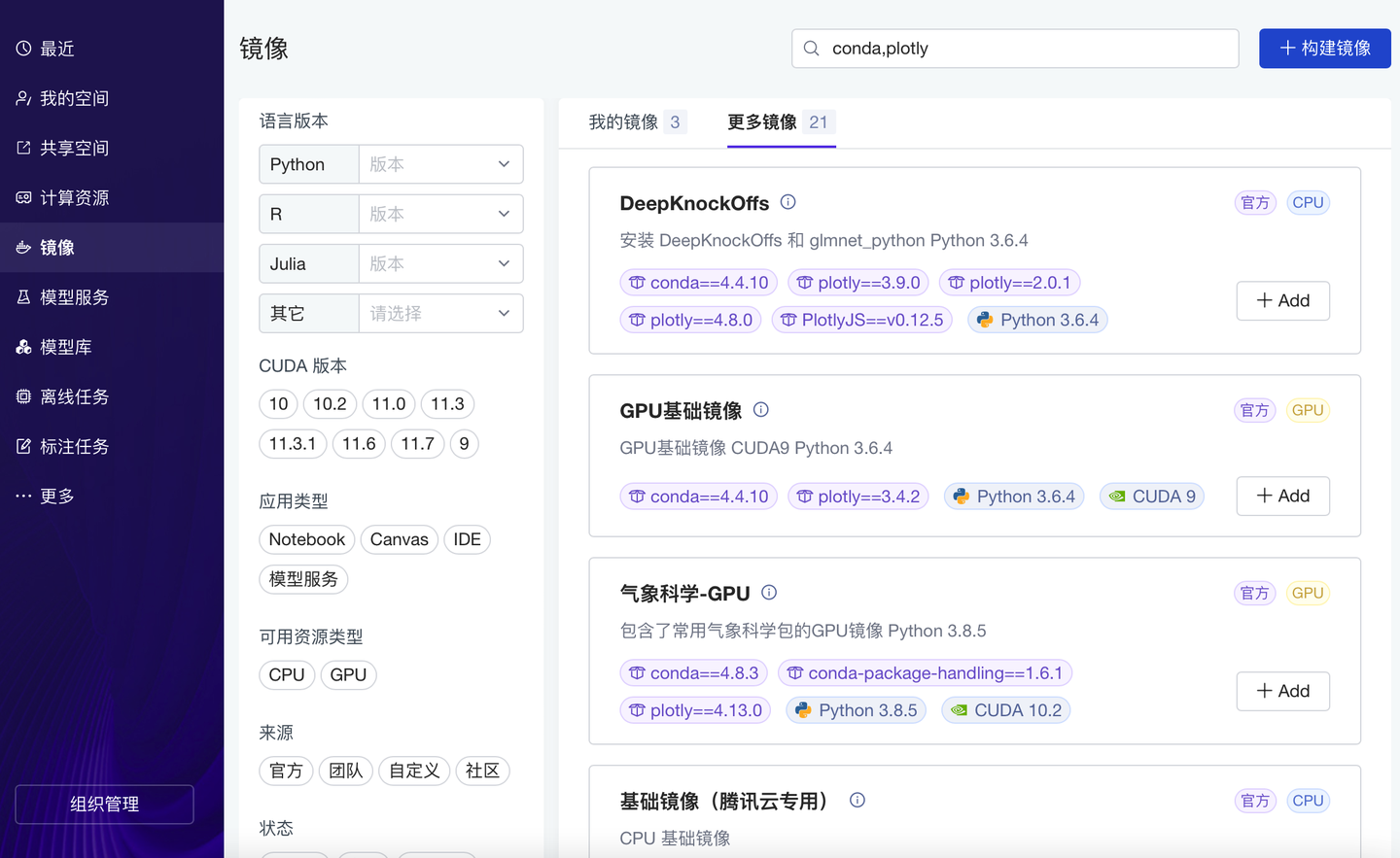Add the 气象科学-GPU image

[x=1283, y=691]
